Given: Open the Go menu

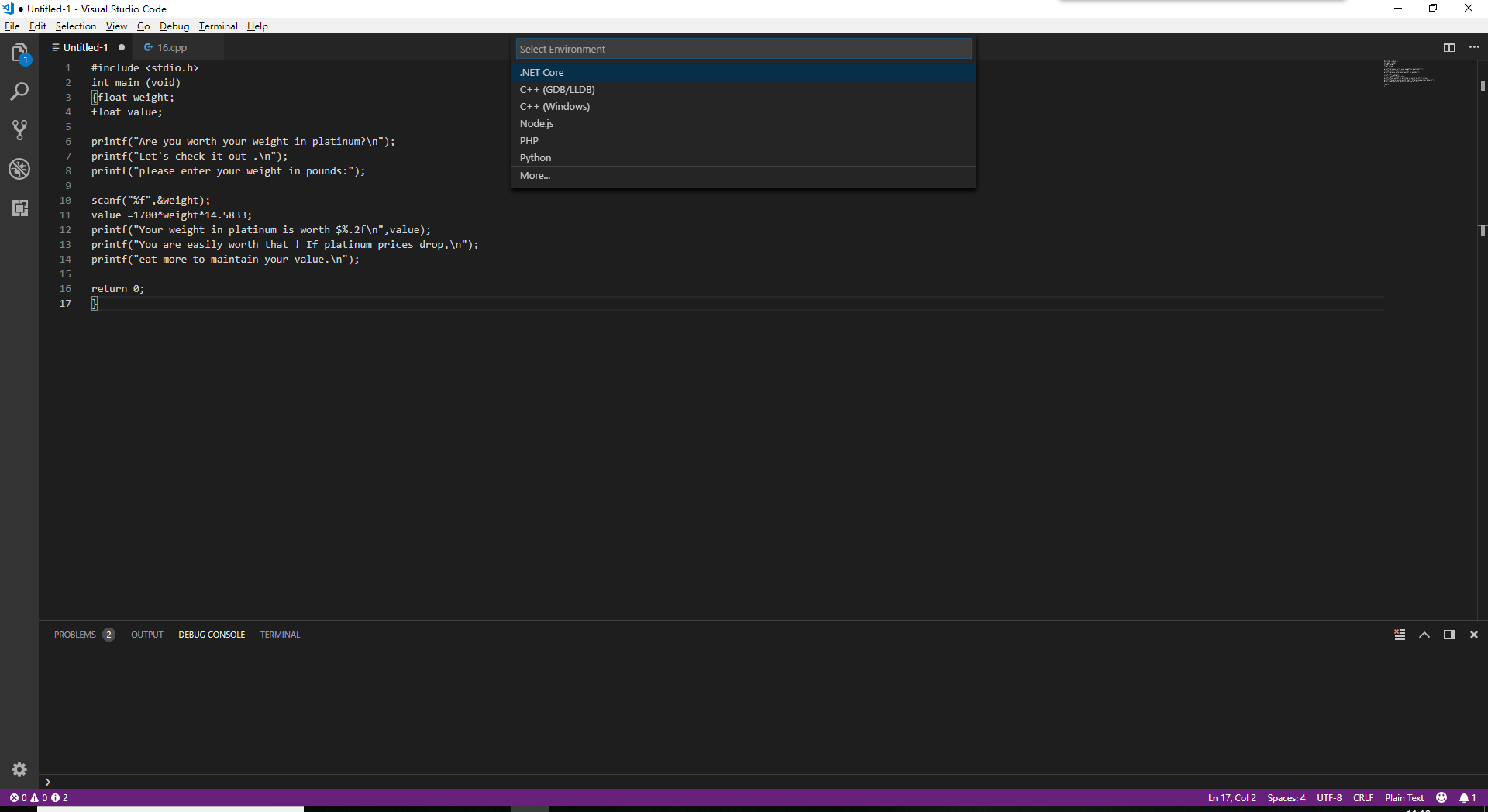Looking at the screenshot, I should coord(143,26).
